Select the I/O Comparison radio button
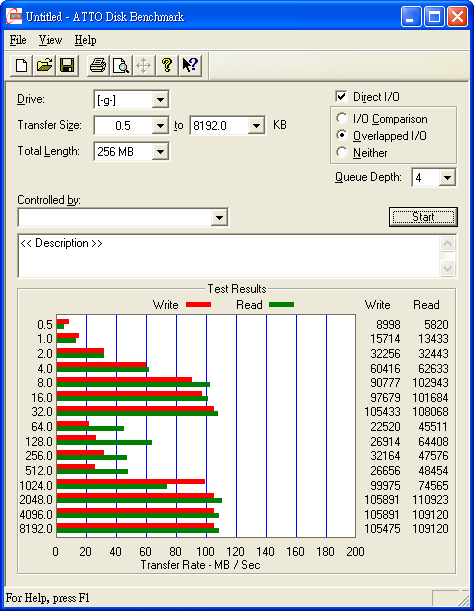Image resolution: width=474 pixels, height=611 pixels. [341, 118]
